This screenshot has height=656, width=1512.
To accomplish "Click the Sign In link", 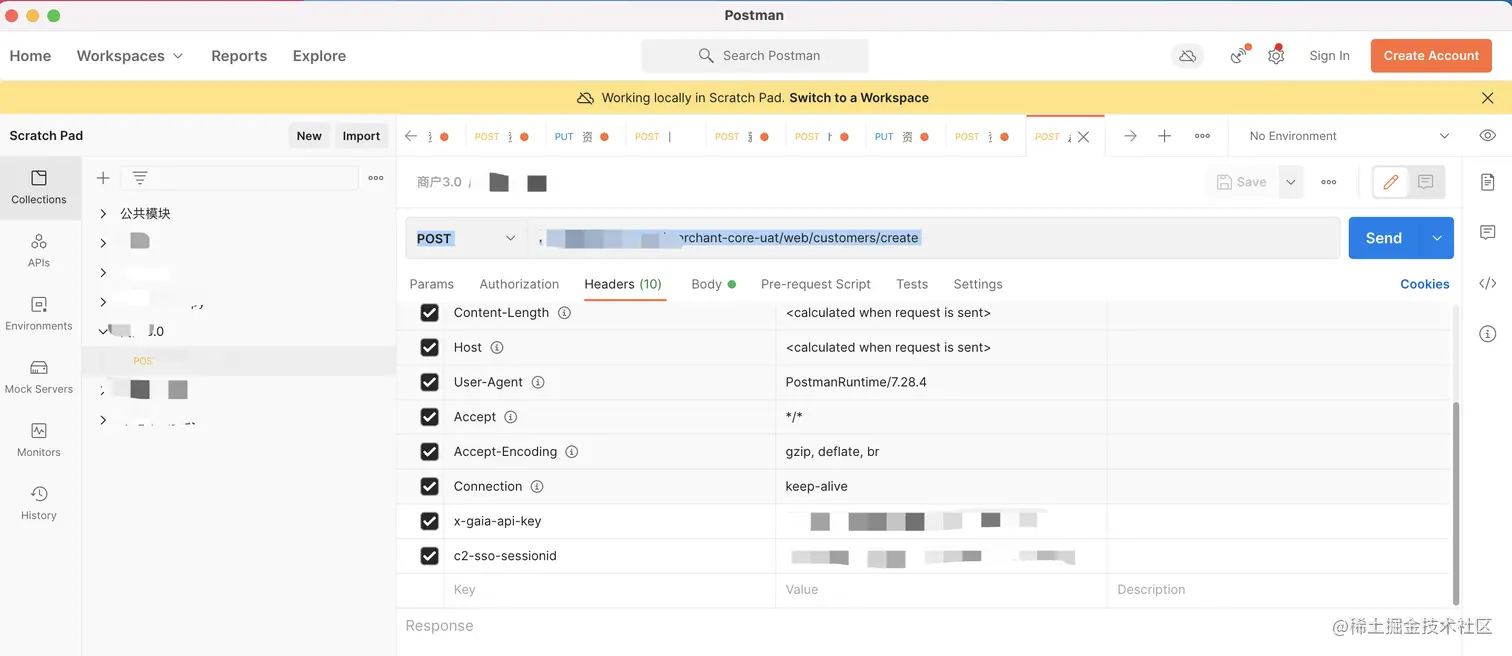I will pos(1329,56).
